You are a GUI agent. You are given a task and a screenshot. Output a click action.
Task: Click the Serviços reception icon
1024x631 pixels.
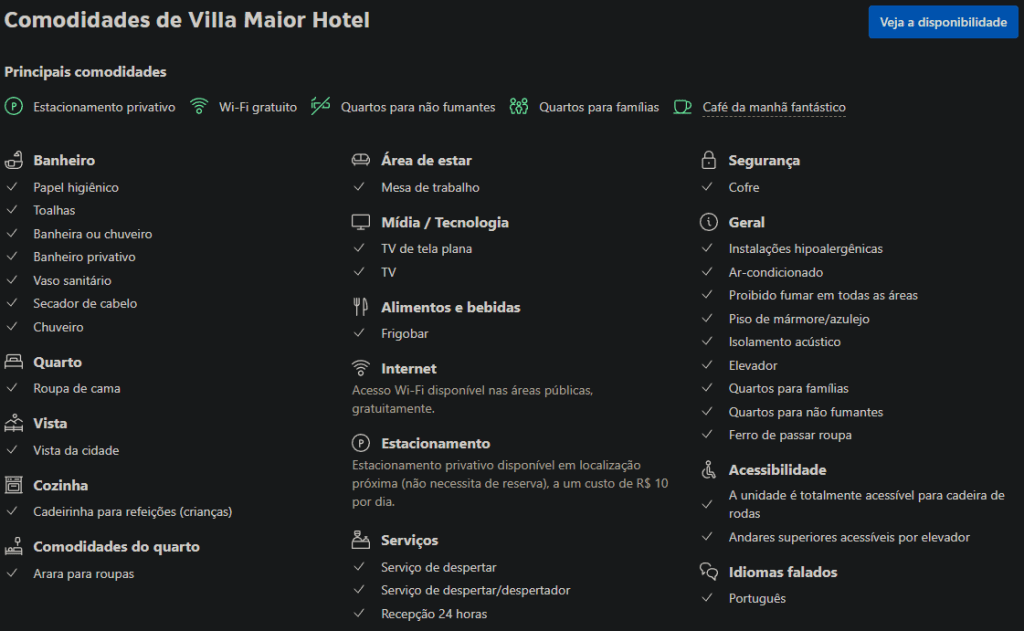click(x=361, y=540)
